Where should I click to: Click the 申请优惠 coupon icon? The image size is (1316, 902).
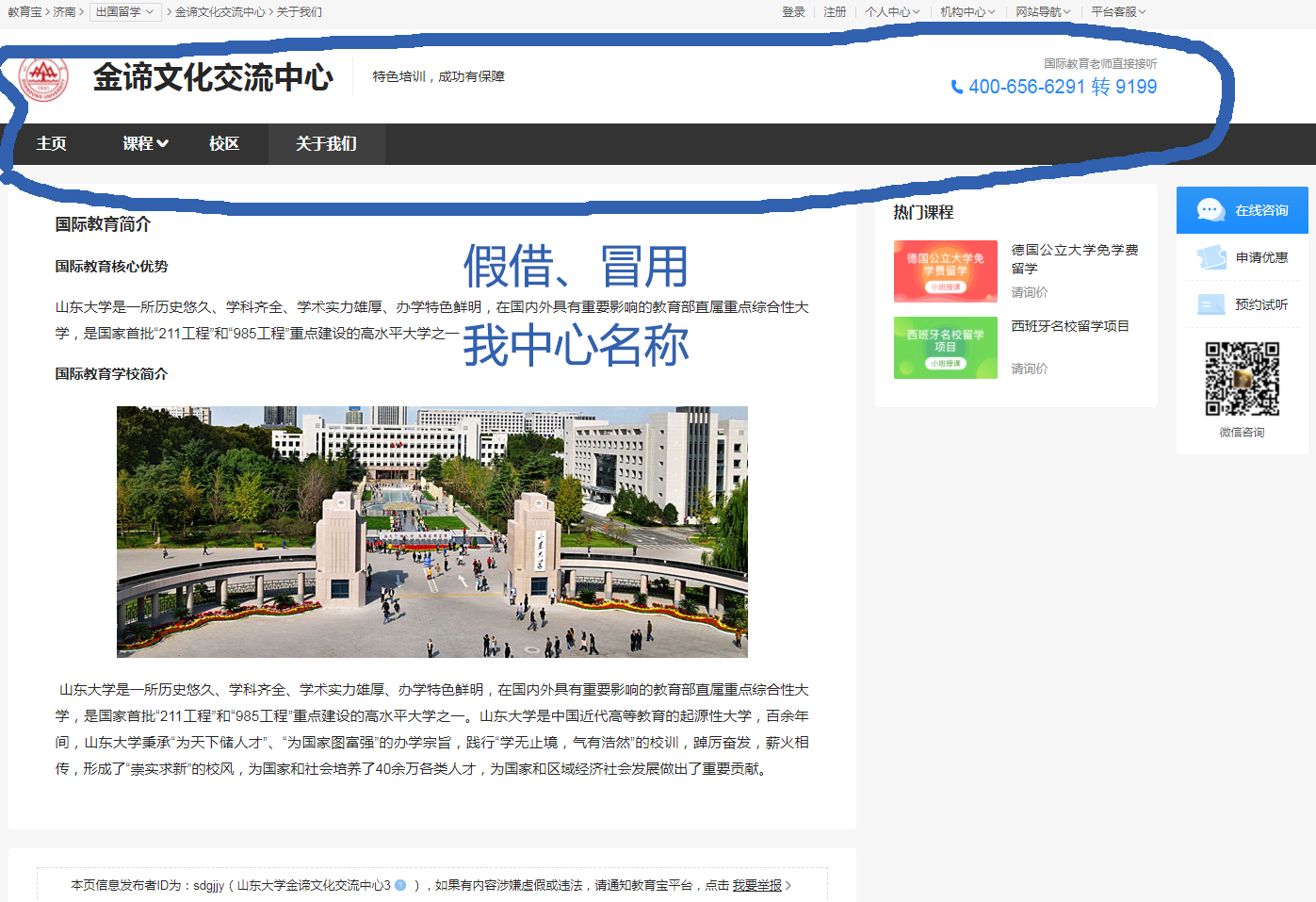point(1211,257)
